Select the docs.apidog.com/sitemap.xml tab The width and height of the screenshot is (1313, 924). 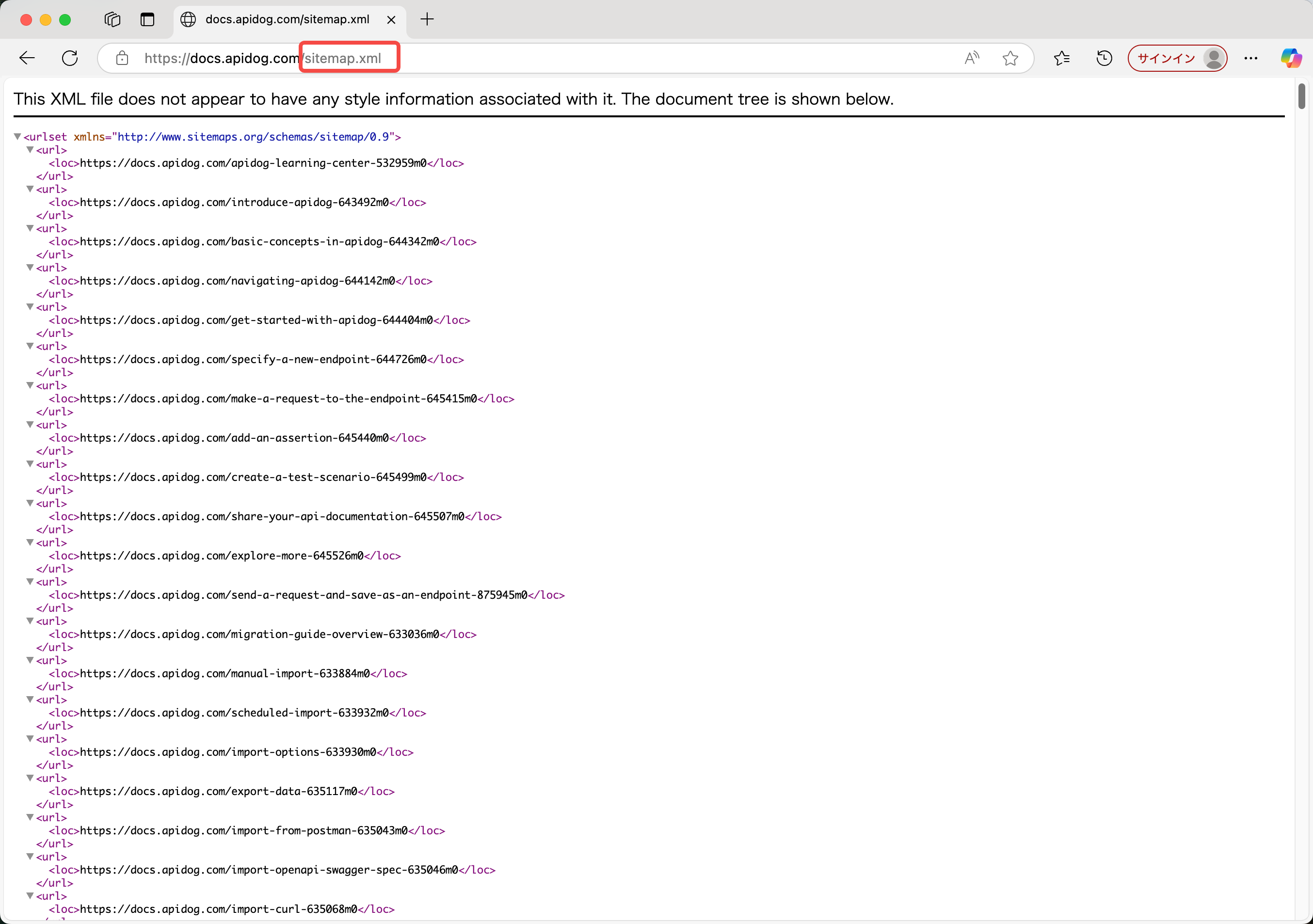coord(289,20)
